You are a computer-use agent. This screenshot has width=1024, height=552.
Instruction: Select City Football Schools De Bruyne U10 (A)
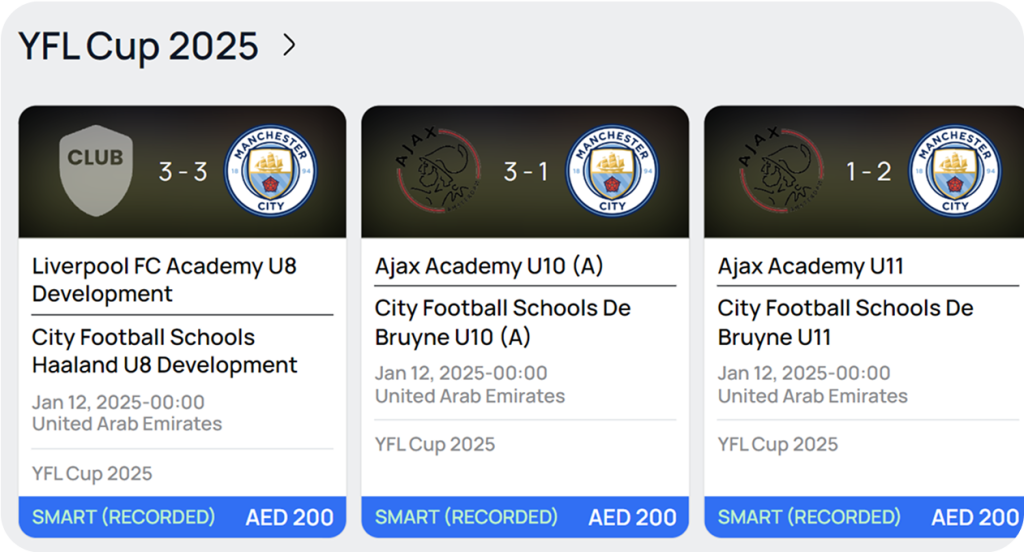(503, 323)
